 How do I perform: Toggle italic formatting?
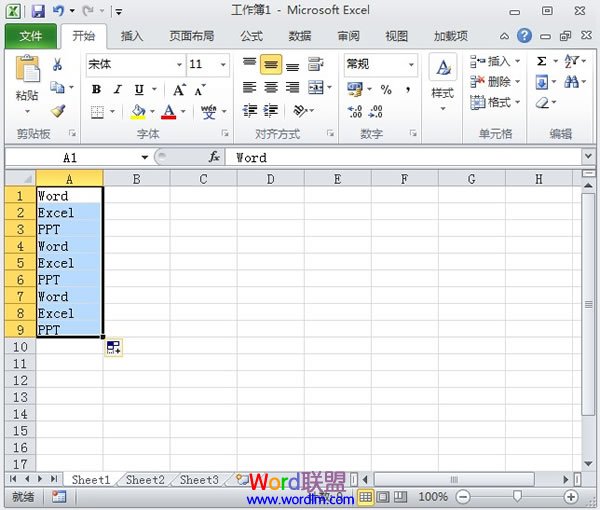pos(117,89)
